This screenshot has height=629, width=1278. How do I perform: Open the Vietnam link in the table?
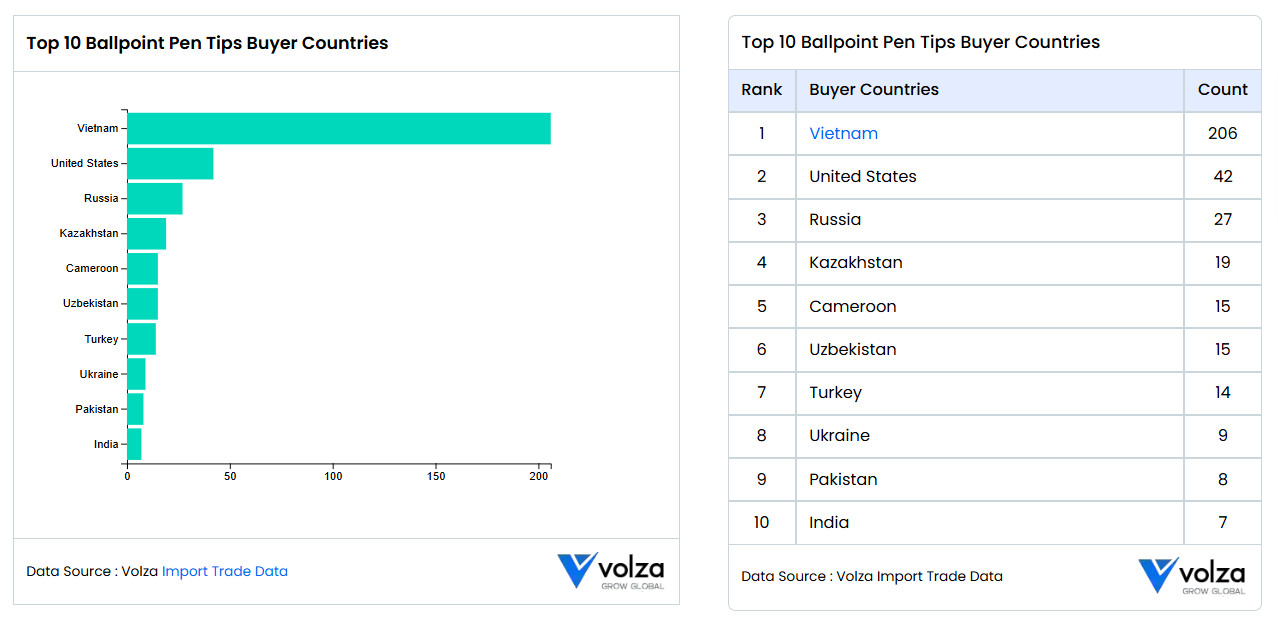[844, 133]
